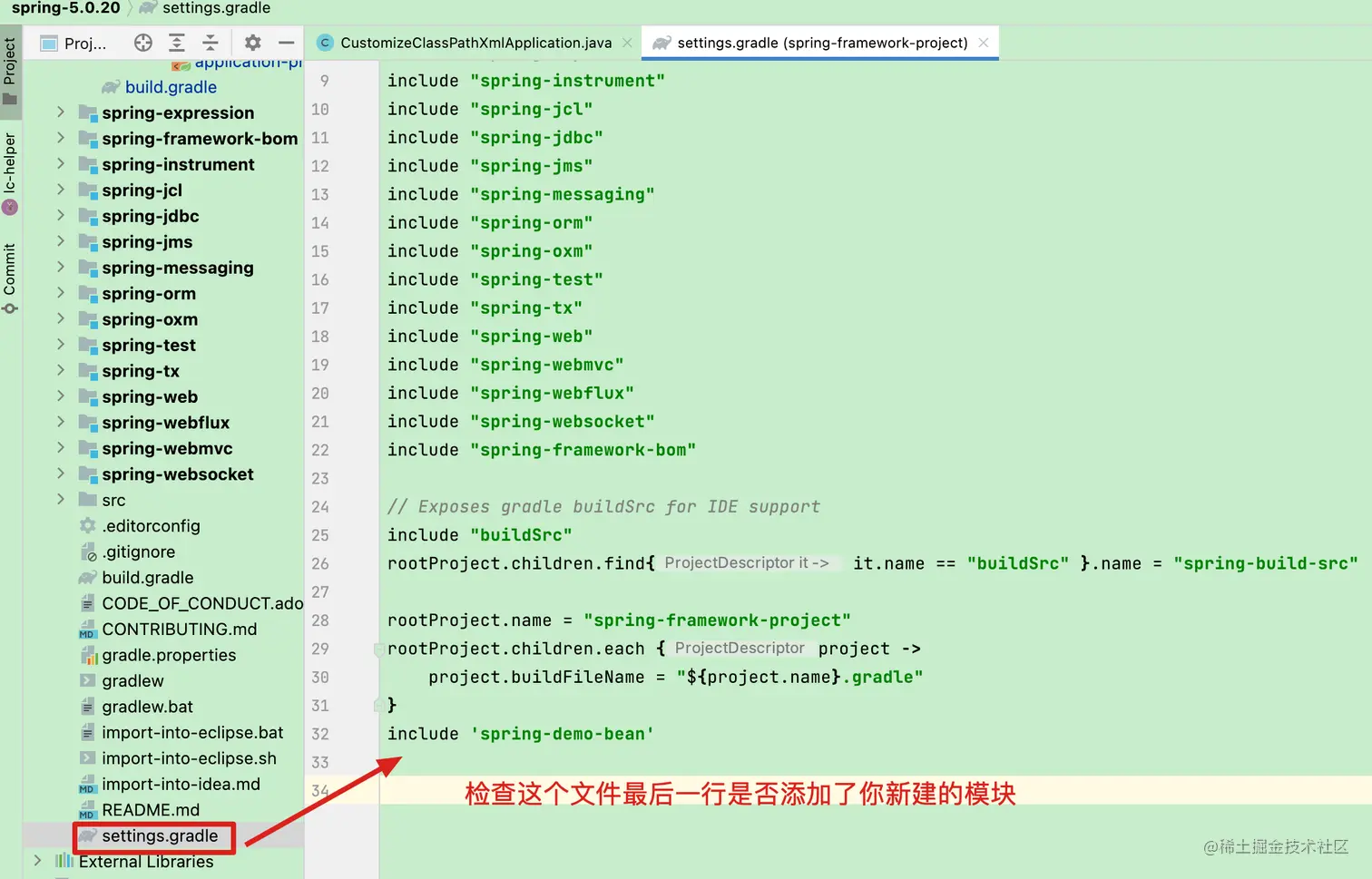Open gradle.properties file
1372x879 pixels.
click(169, 655)
